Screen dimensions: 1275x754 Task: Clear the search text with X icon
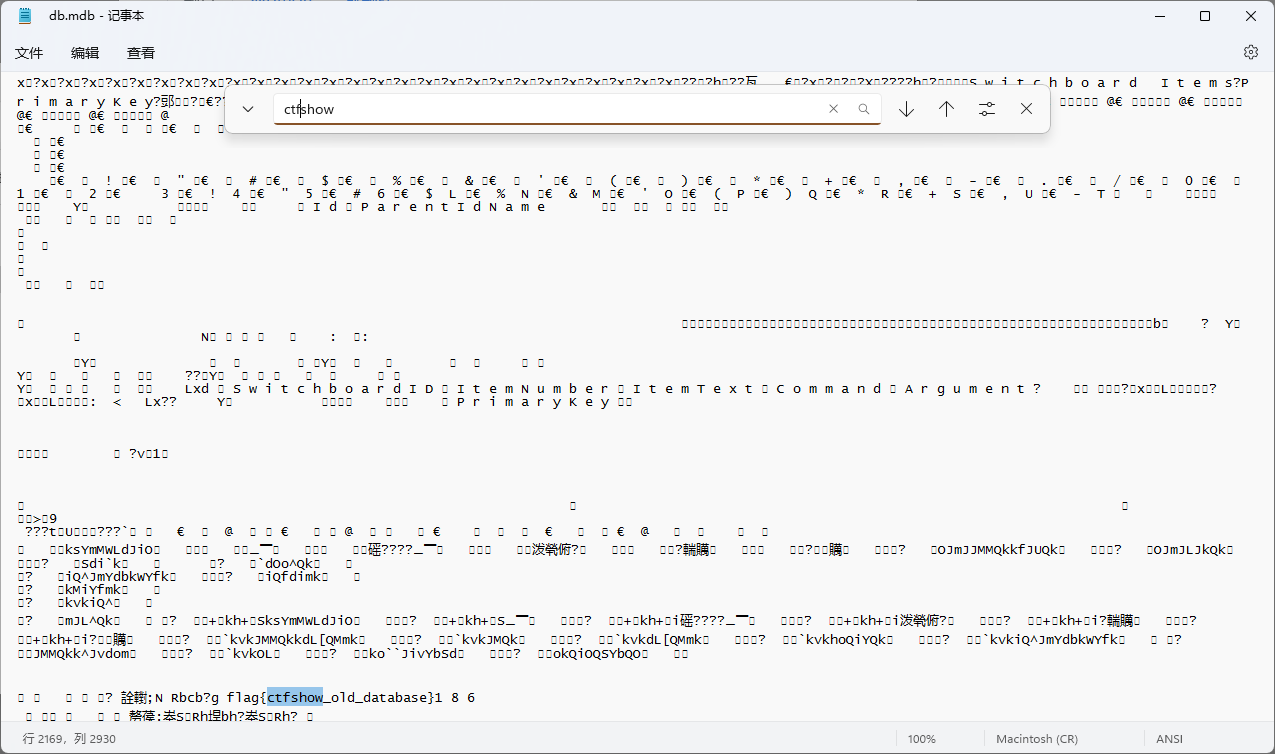point(833,109)
